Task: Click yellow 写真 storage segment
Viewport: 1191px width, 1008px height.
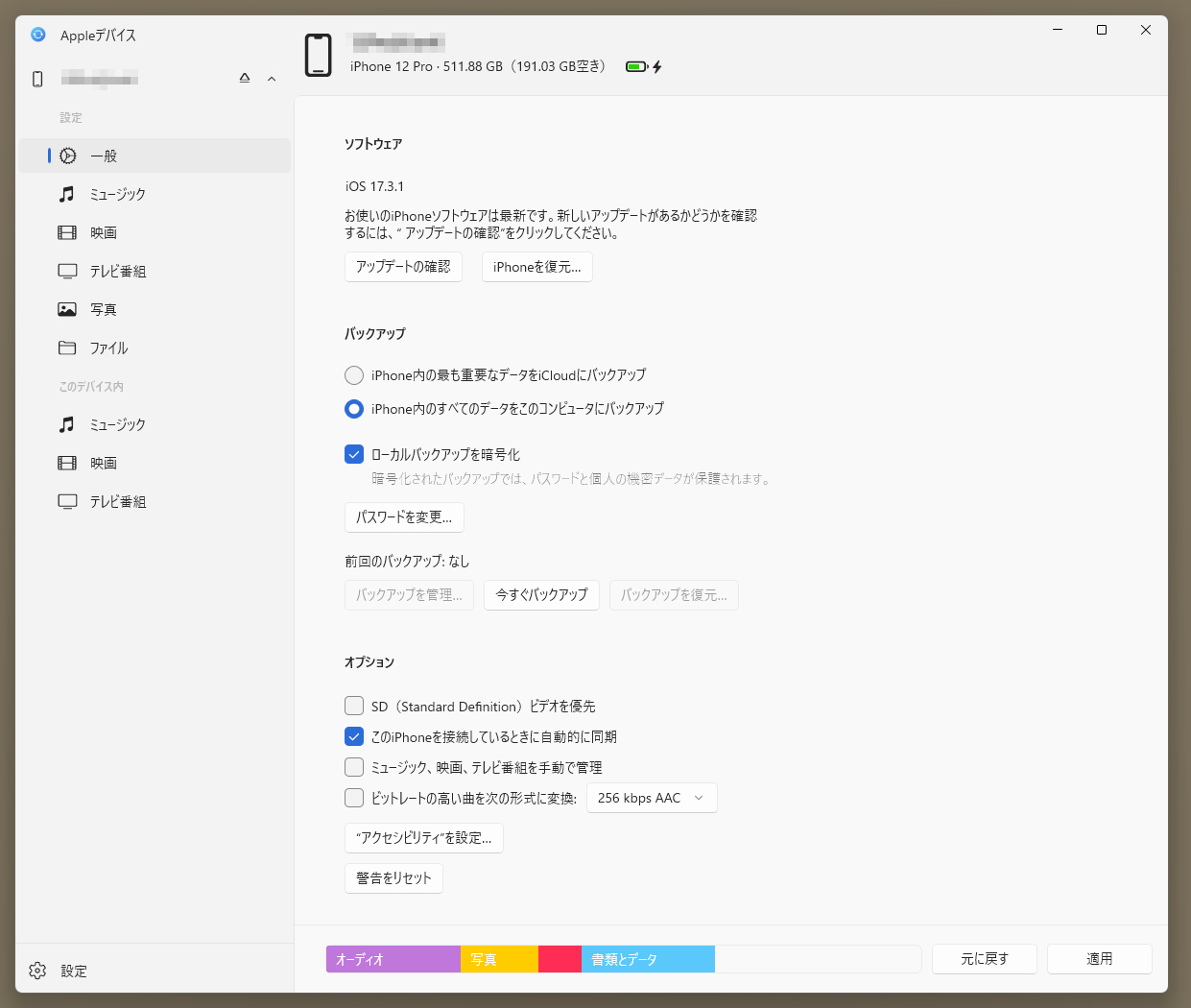Action: pyautogui.click(x=499, y=959)
